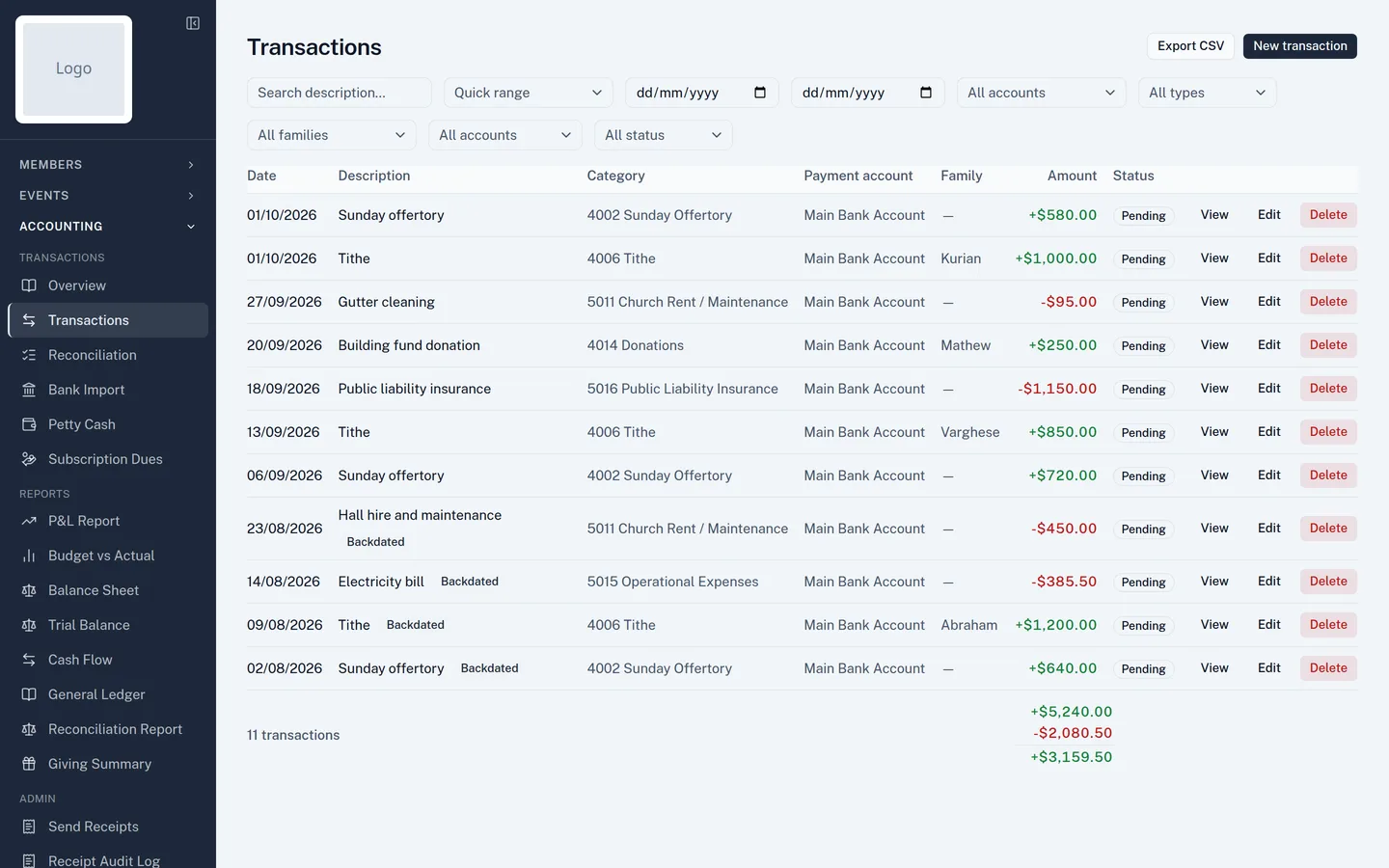The height and width of the screenshot is (868, 1389).
Task: Click the Reconciliation checklist icon
Action: coord(29,355)
